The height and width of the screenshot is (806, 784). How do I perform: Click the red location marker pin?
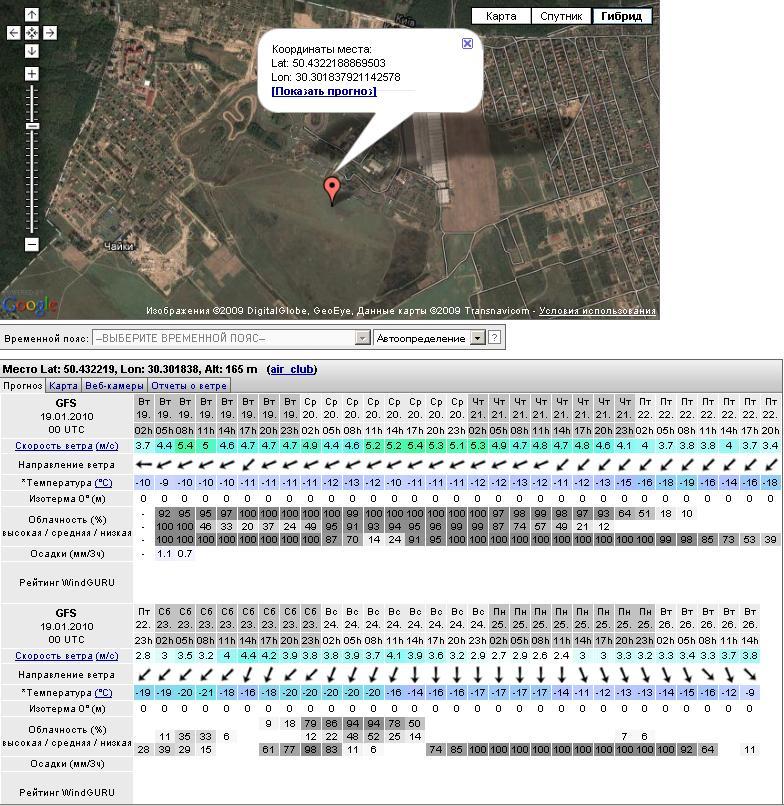tap(331, 189)
